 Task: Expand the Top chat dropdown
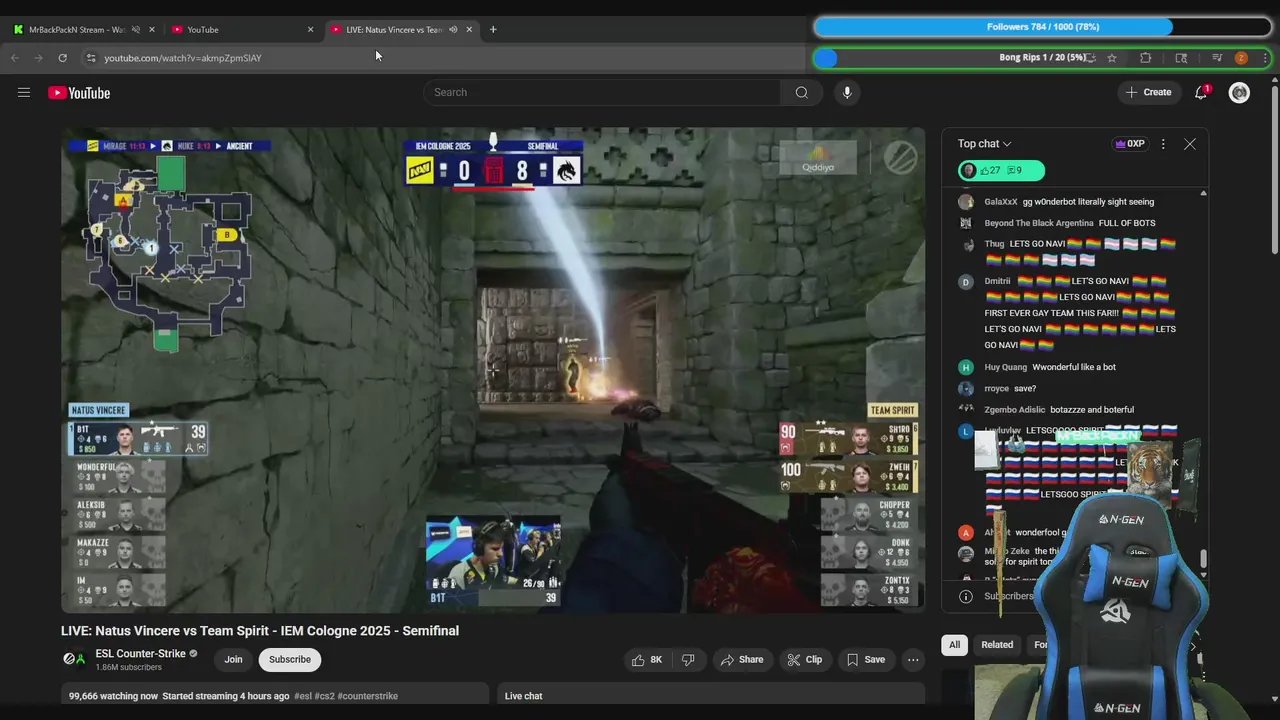click(x=985, y=144)
